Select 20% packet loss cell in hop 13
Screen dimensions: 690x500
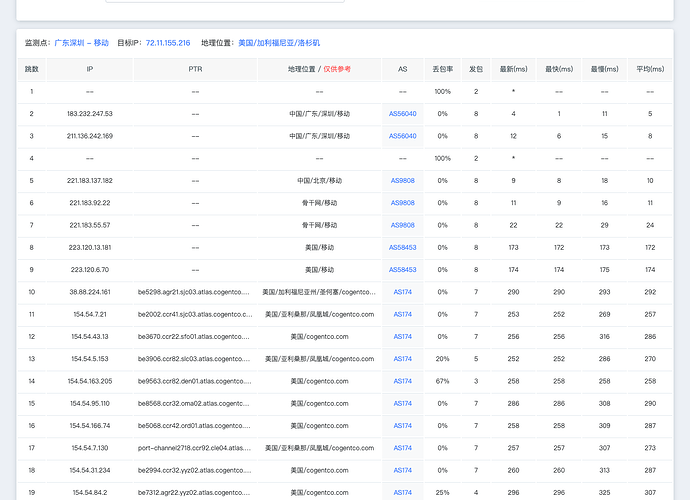click(443, 359)
